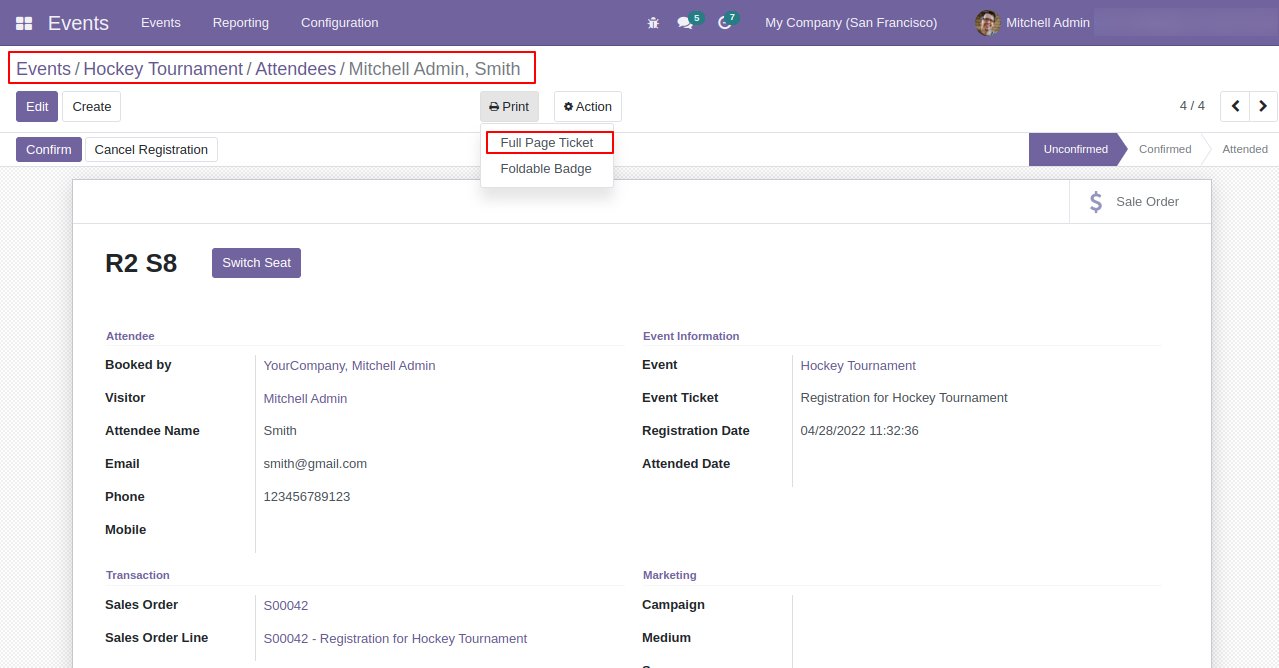Click Cancel Registration button

(x=151, y=150)
